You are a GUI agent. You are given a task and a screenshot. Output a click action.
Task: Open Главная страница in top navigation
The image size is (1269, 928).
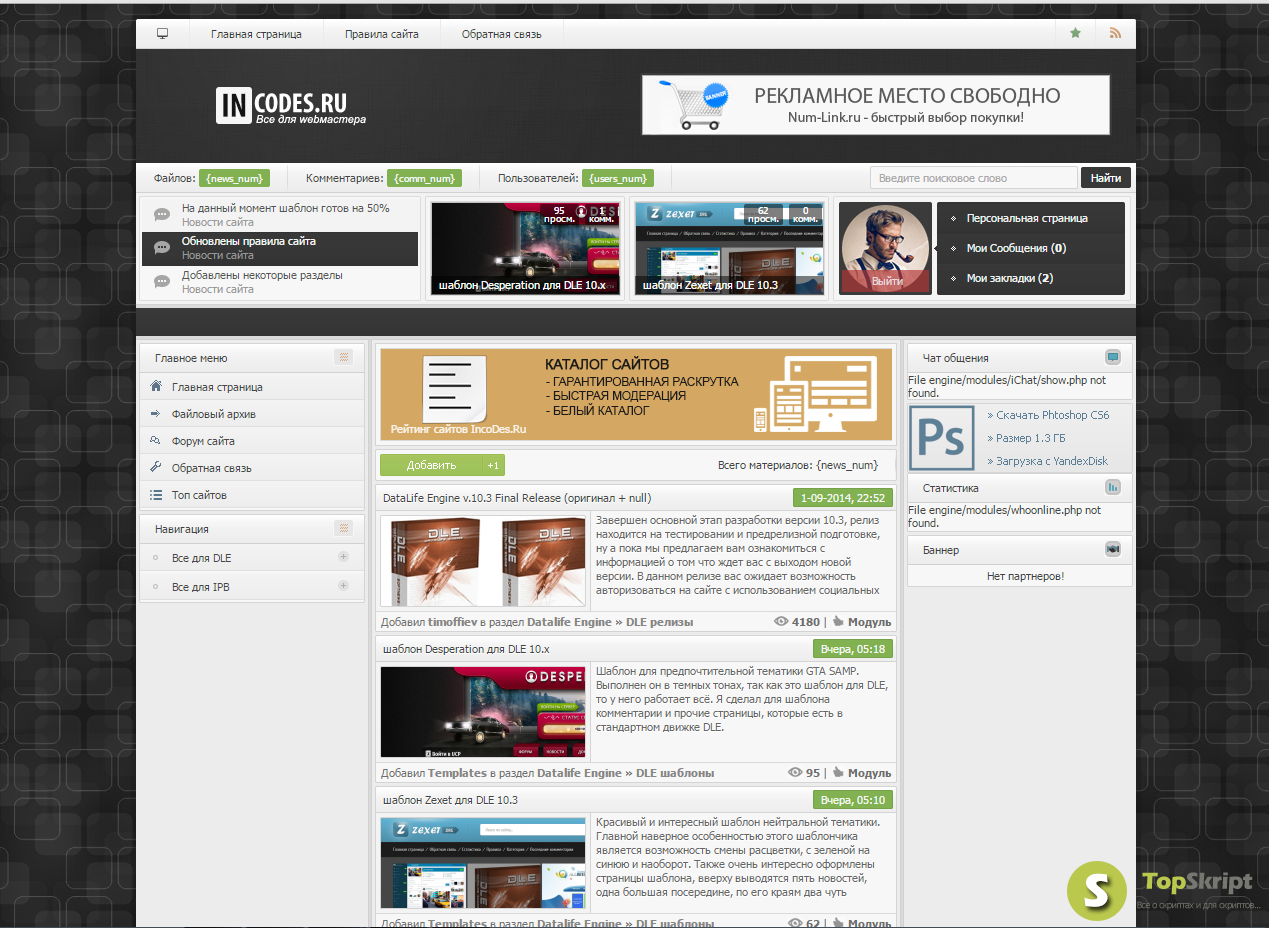click(x=256, y=34)
